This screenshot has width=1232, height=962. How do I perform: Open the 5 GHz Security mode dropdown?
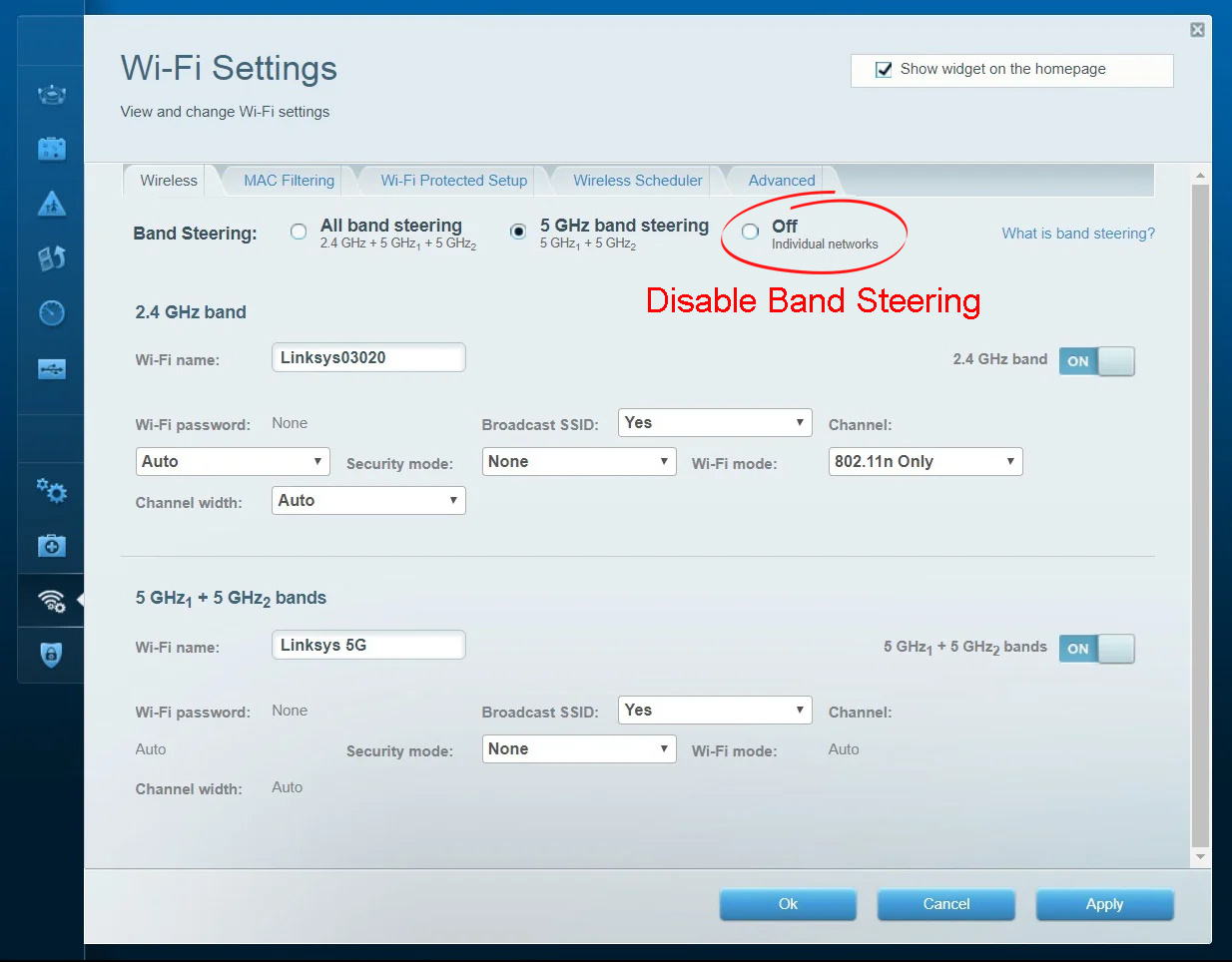click(x=578, y=748)
